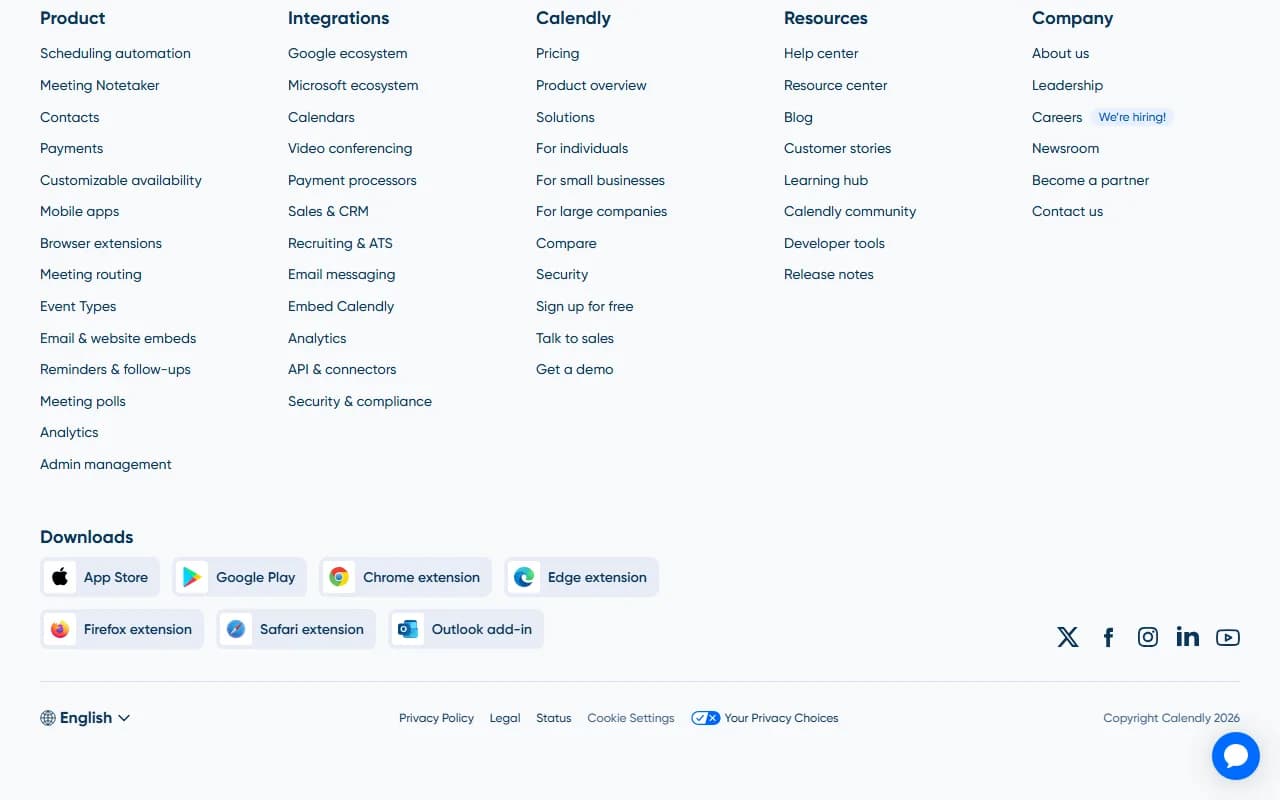1280x800 pixels.
Task: Open Customer stories link
Action: pos(837,148)
